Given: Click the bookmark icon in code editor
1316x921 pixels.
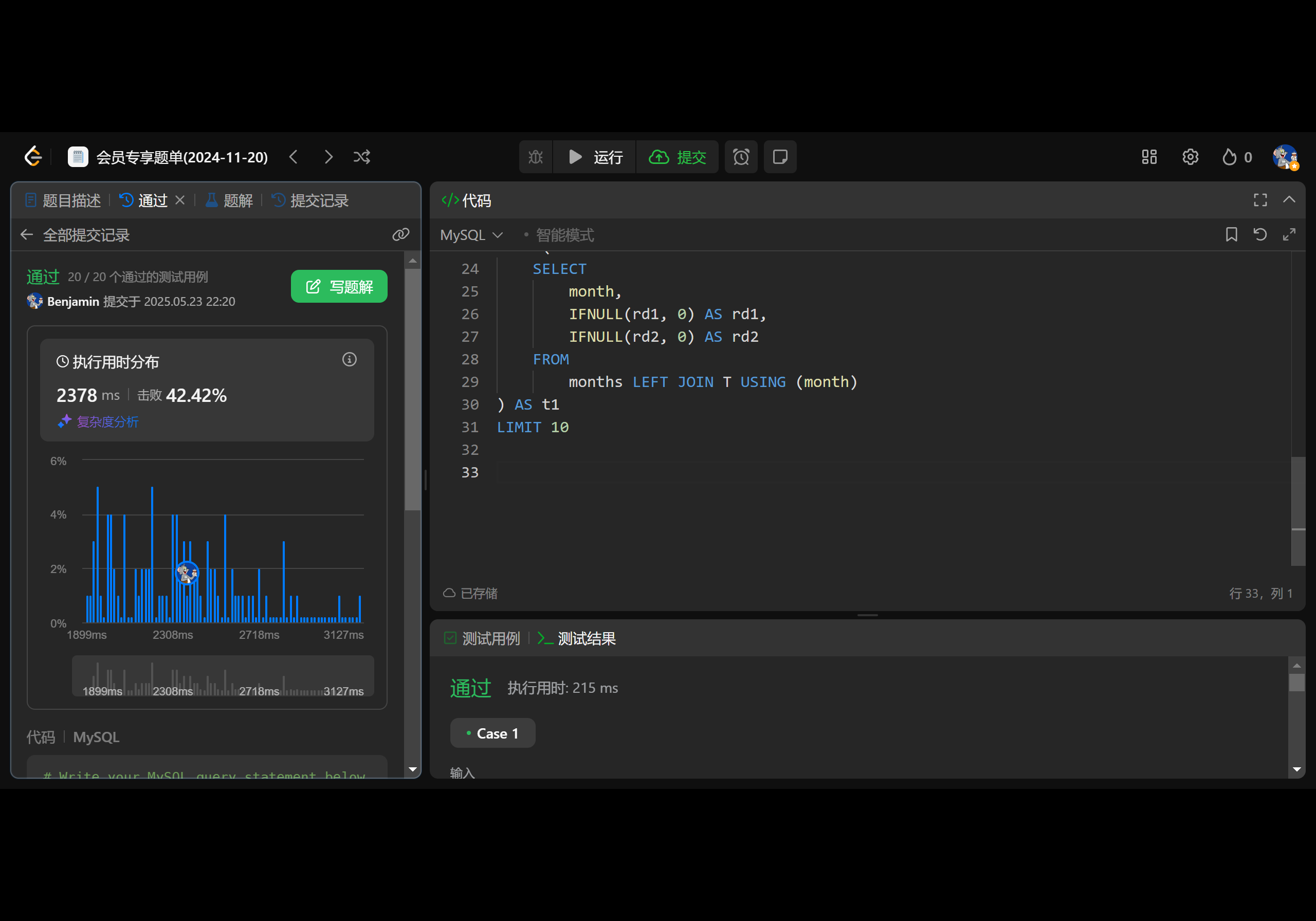Looking at the screenshot, I should (1231, 234).
